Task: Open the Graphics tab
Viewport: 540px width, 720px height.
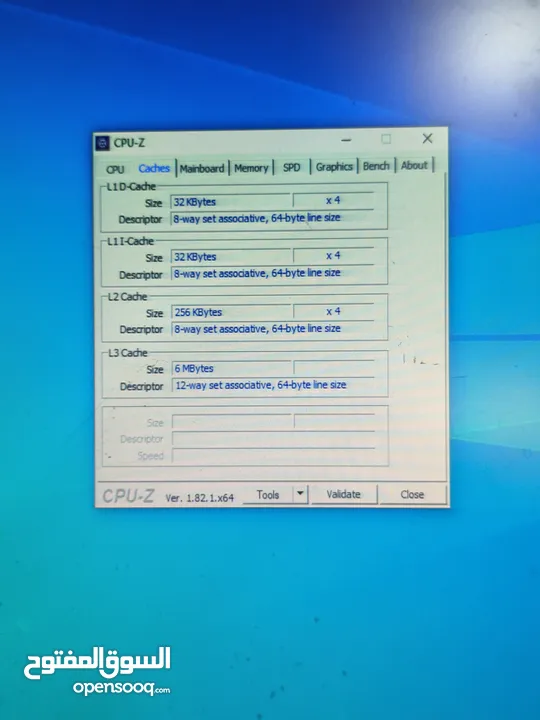Action: pos(334,166)
